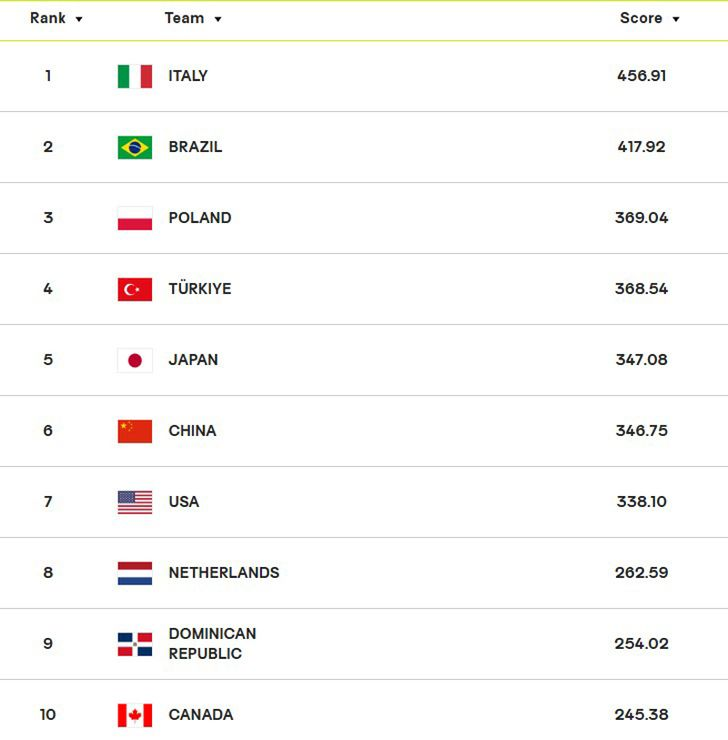Select the TÜRKIYE team name
This screenshot has width=728, height=740.
(200, 289)
